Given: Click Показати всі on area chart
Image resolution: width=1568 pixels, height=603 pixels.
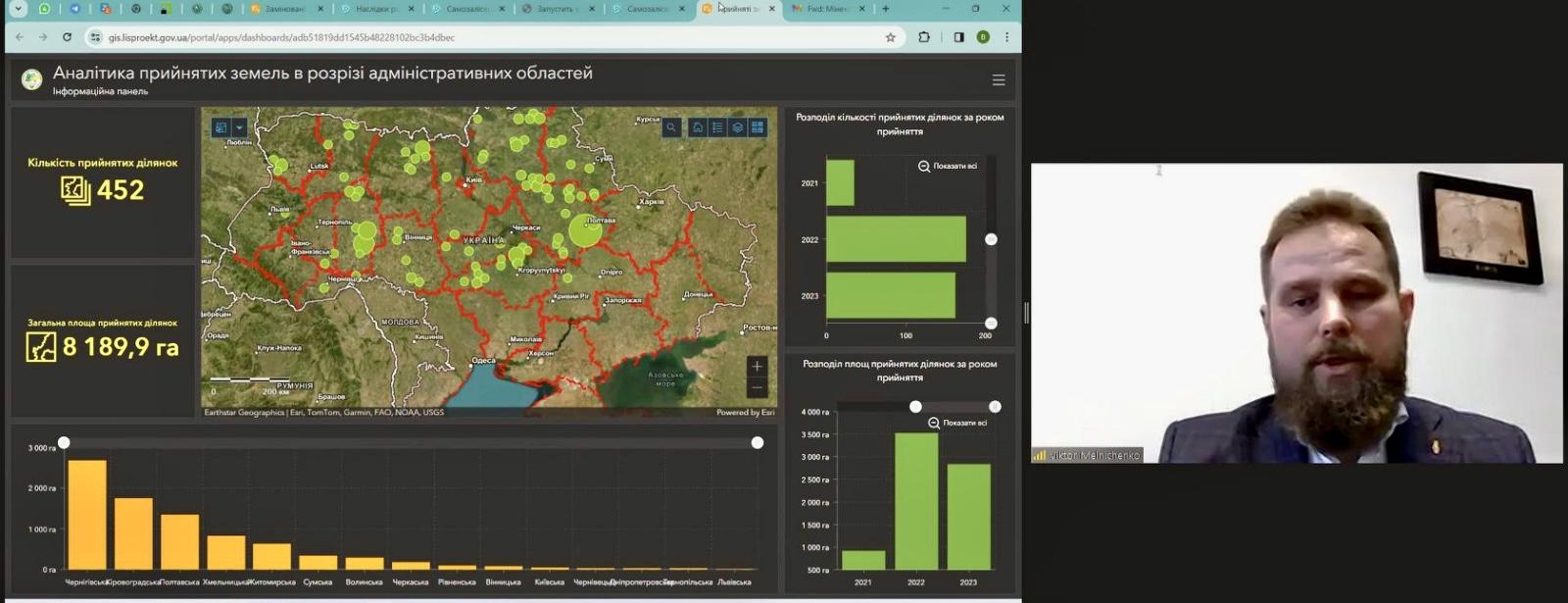Looking at the screenshot, I should pyautogui.click(x=957, y=424).
